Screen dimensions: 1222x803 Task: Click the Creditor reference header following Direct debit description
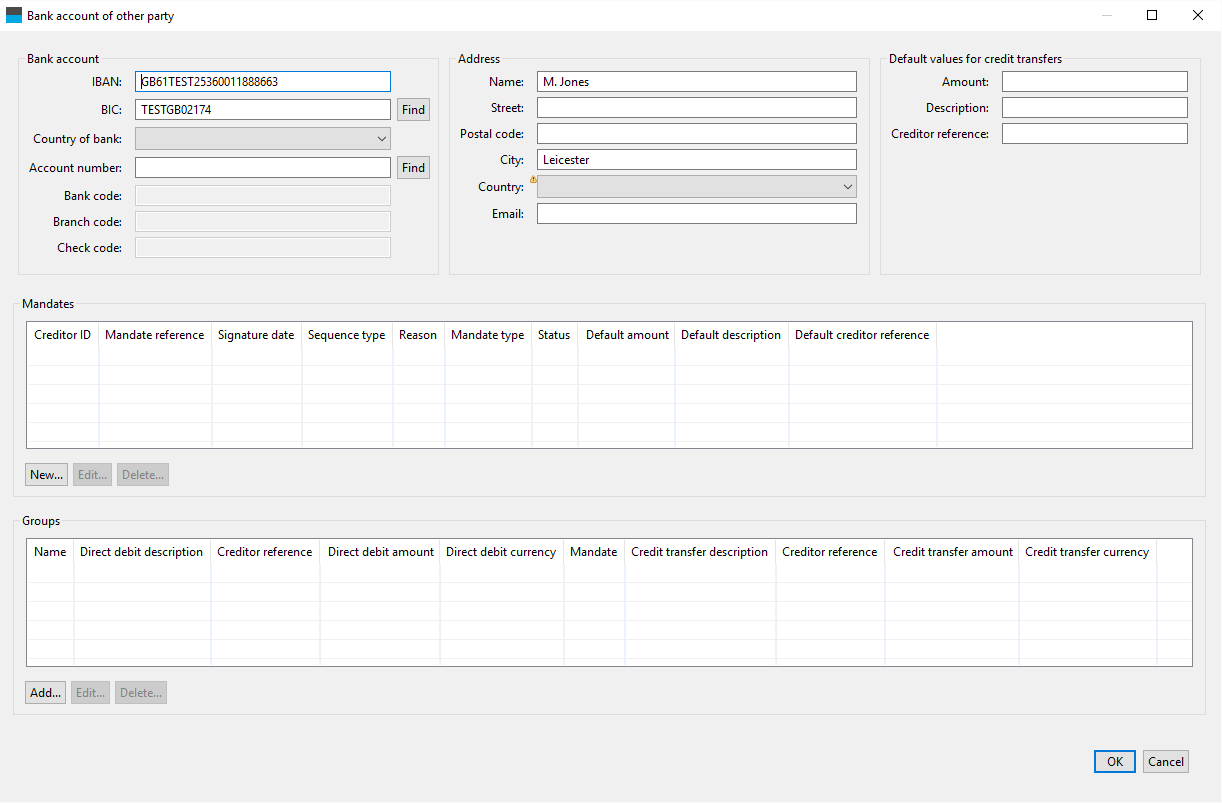tap(265, 552)
